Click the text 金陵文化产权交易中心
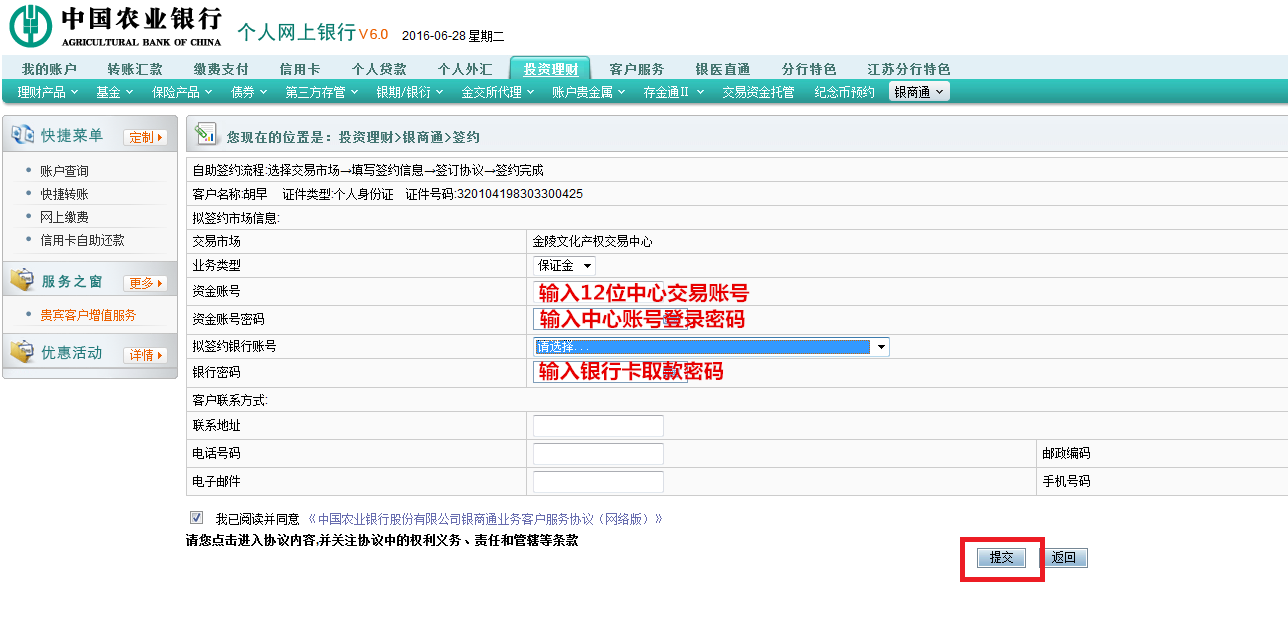 592,241
